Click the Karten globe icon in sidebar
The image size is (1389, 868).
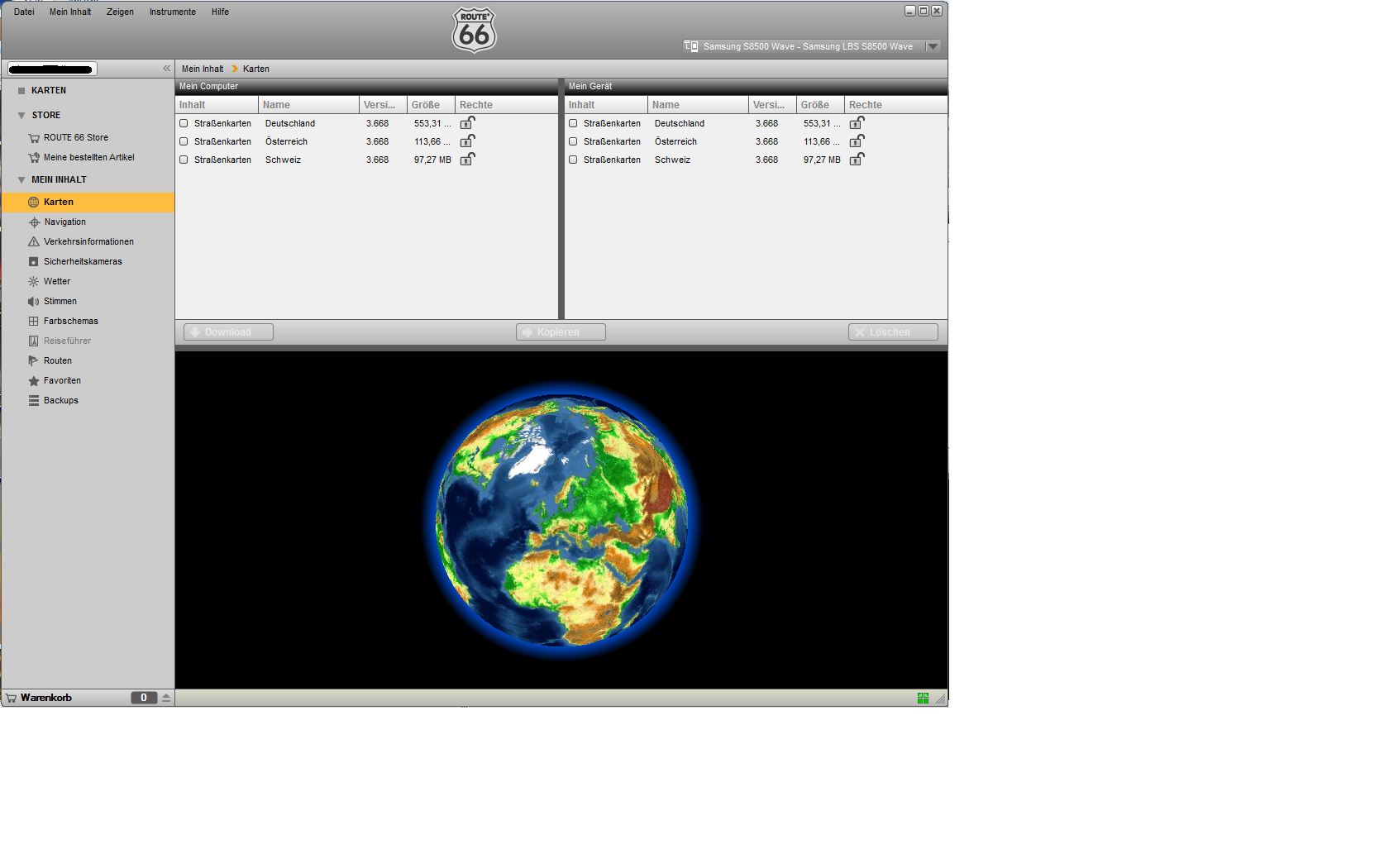click(34, 203)
